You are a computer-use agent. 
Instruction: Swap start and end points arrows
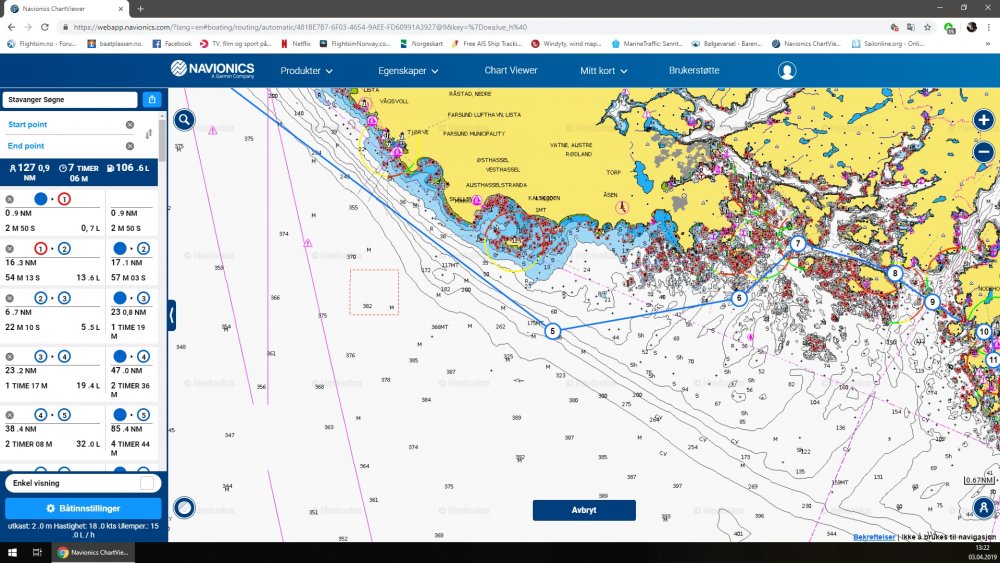pyautogui.click(x=149, y=135)
